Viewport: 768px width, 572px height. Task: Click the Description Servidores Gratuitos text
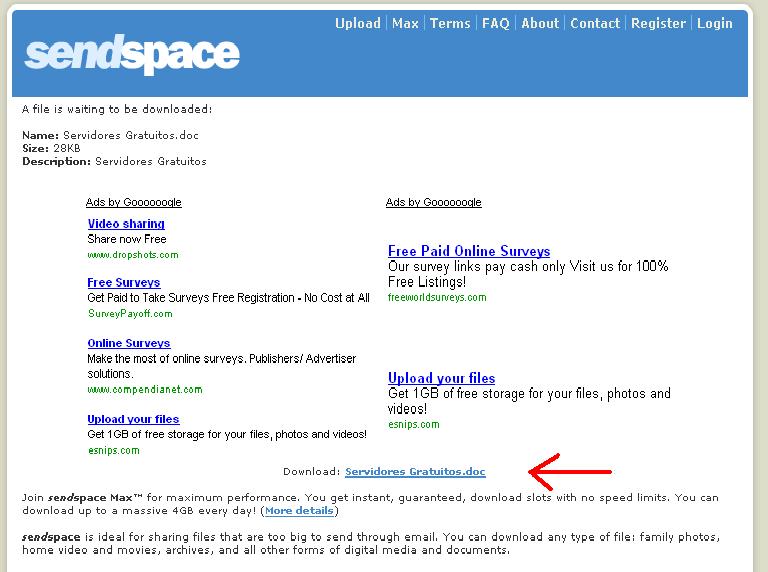pyautogui.click(x=114, y=161)
